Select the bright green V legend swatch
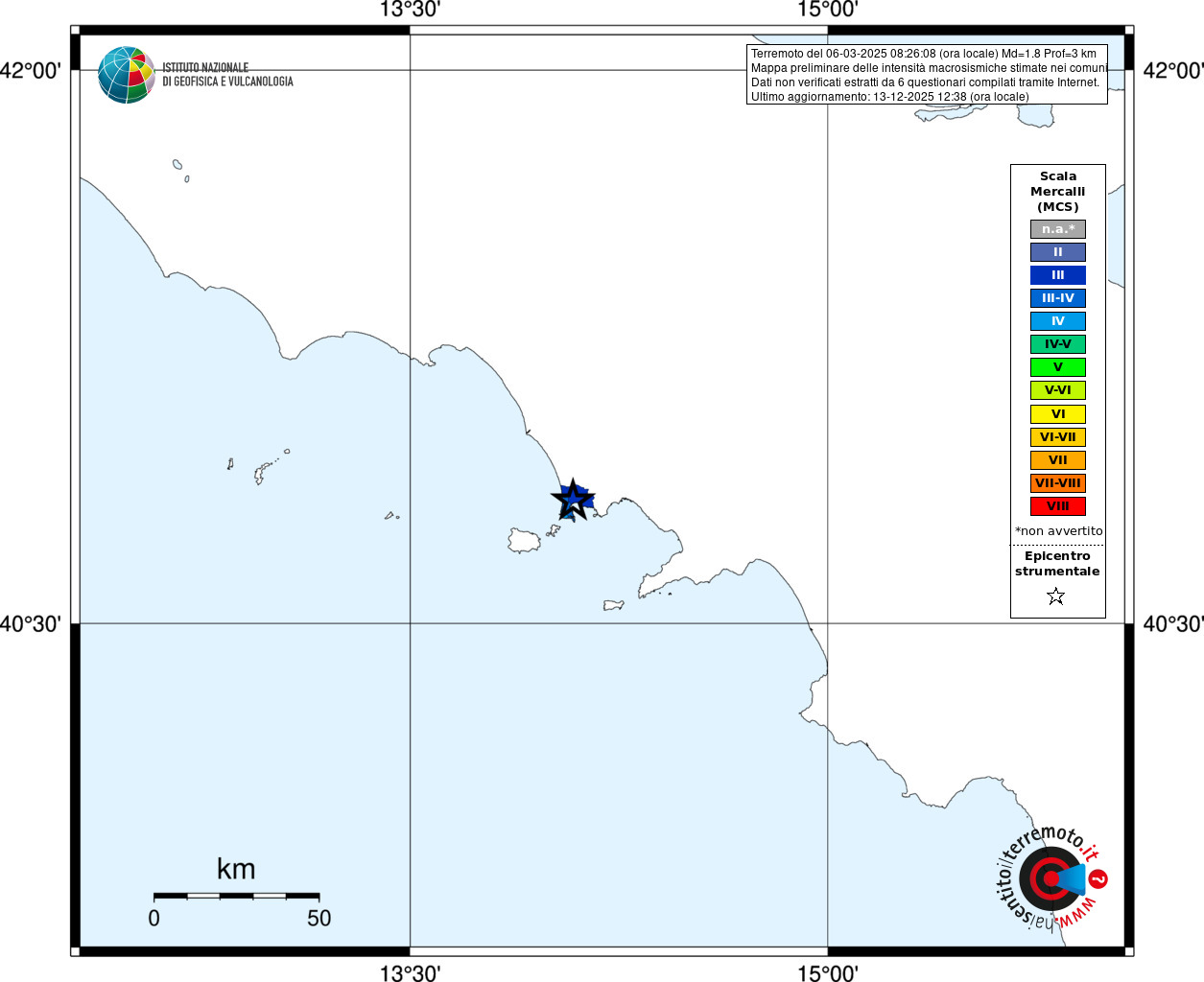Screen dimensions: 1204x982 [x=1058, y=367]
